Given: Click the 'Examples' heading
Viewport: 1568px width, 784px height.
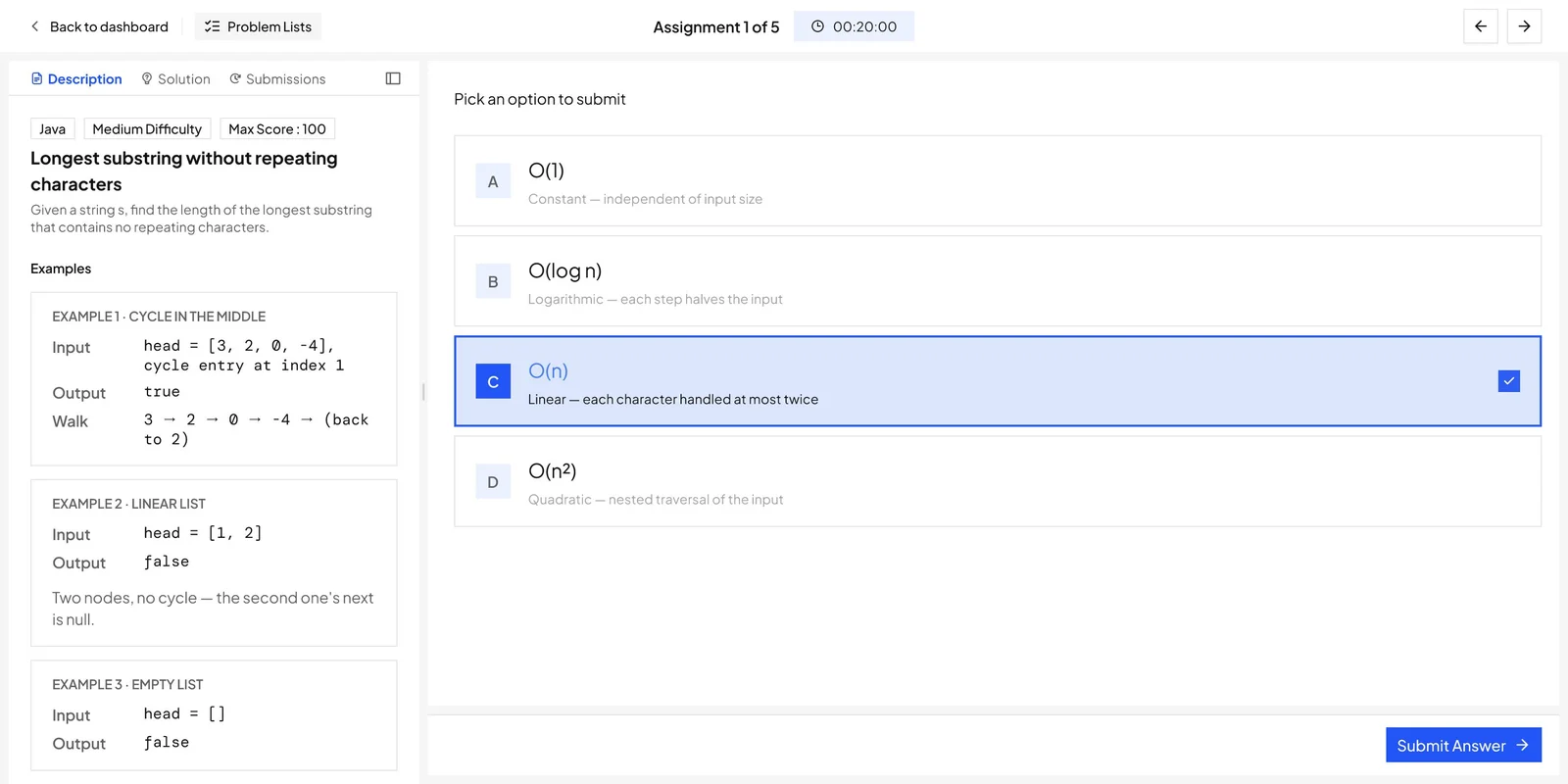Looking at the screenshot, I should pyautogui.click(x=61, y=269).
